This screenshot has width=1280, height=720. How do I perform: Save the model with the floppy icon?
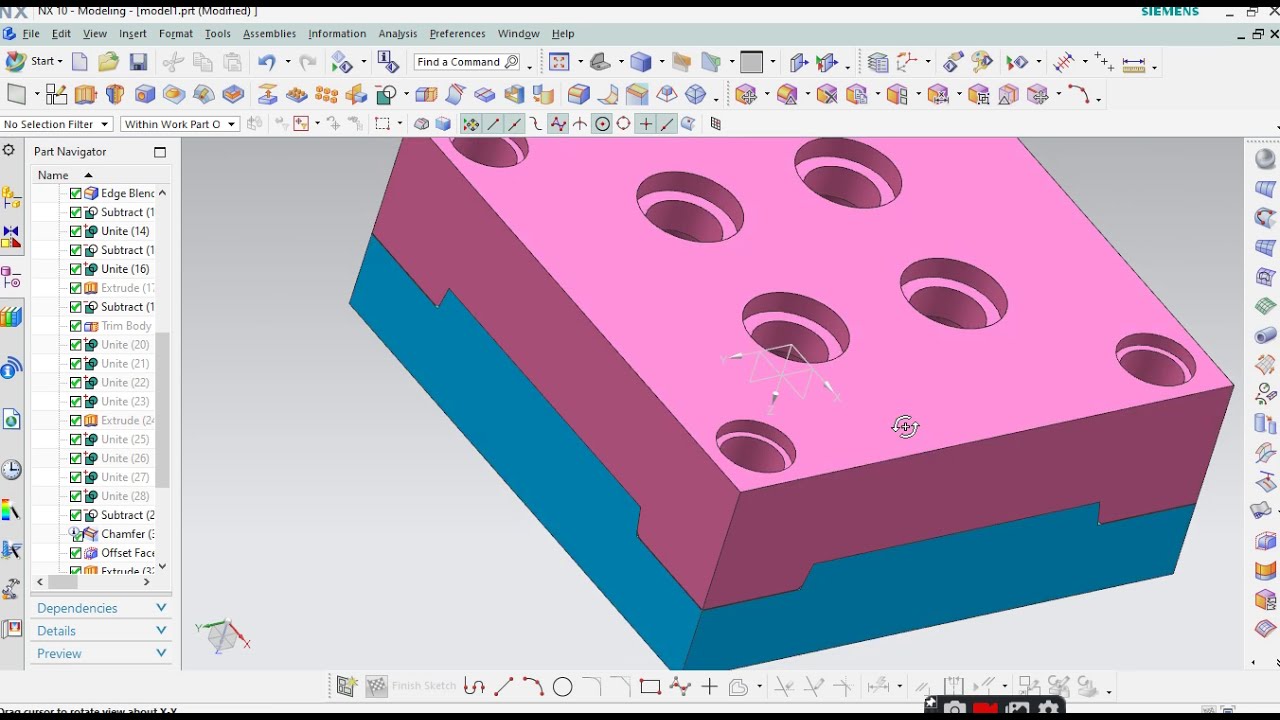coord(138,62)
